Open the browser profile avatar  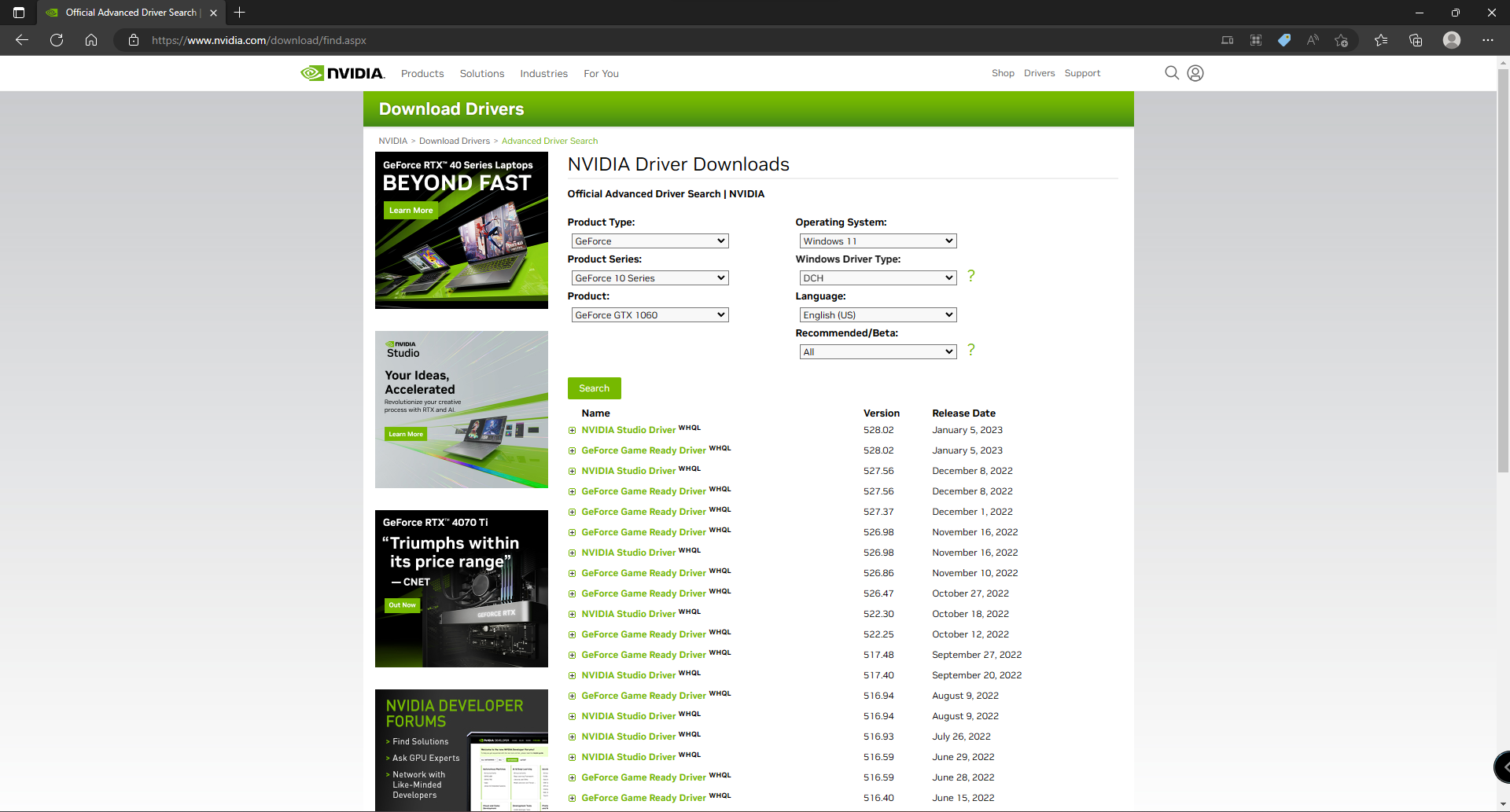pos(1452,40)
